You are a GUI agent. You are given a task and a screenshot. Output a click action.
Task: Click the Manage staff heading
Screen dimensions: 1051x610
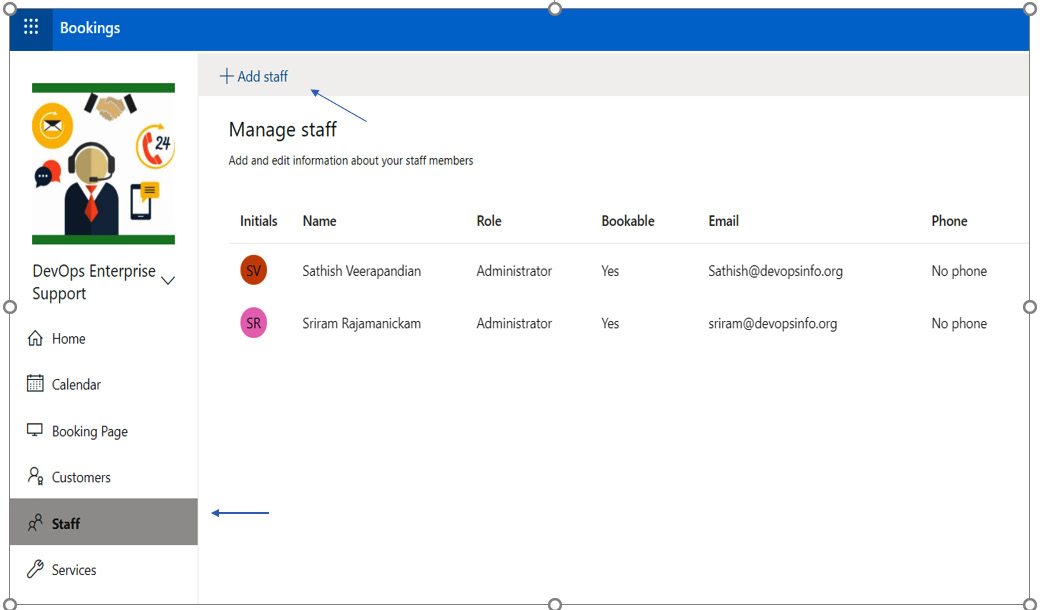tap(282, 129)
